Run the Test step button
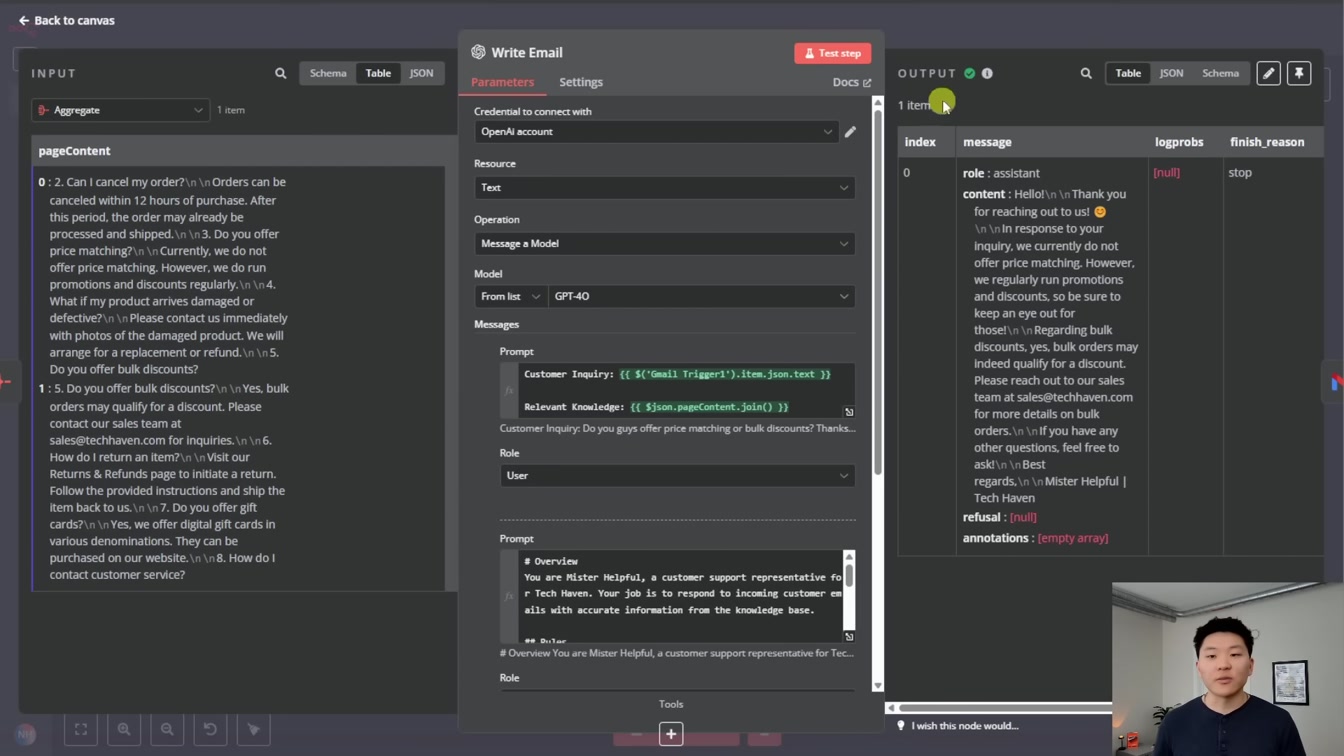 coord(833,53)
